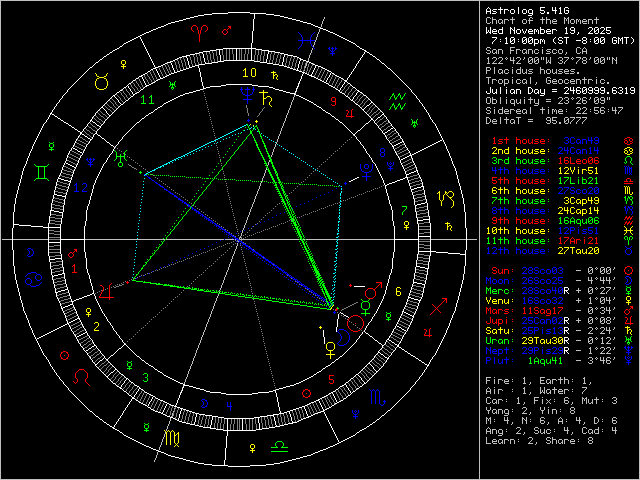Select the green Gemini glyph on outer ring
Viewport: 640px width, 480px height.
42,172
